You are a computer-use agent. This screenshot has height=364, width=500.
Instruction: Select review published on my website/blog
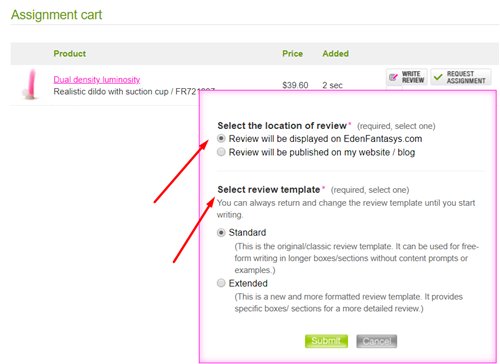tap(221, 152)
